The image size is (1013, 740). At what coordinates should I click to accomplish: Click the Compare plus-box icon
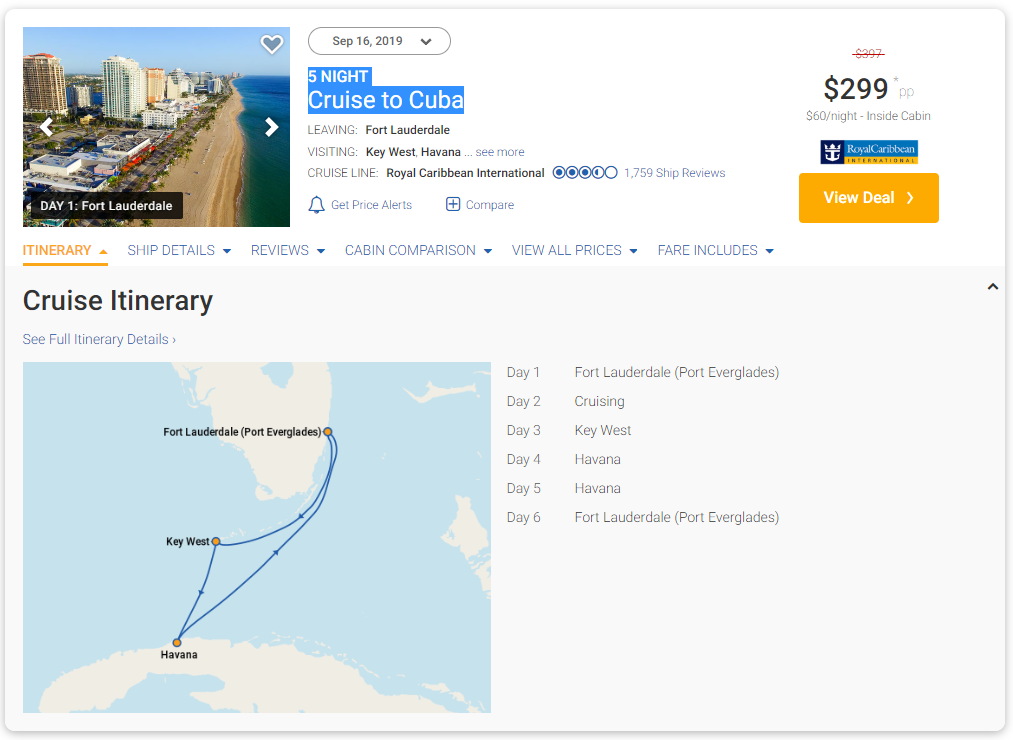[453, 205]
